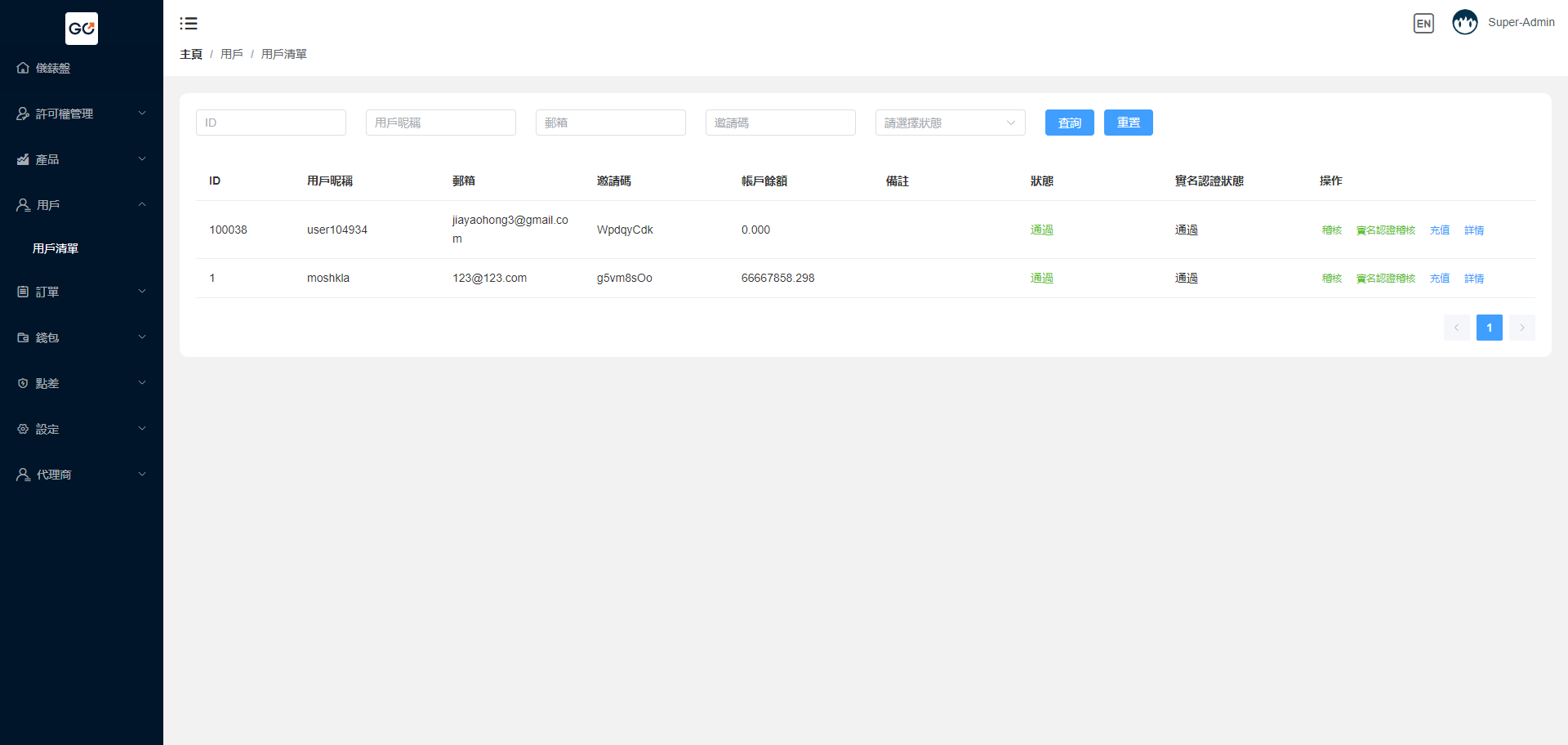
Task: Expand the 許可權管理 menu chevron
Action: 142,114
